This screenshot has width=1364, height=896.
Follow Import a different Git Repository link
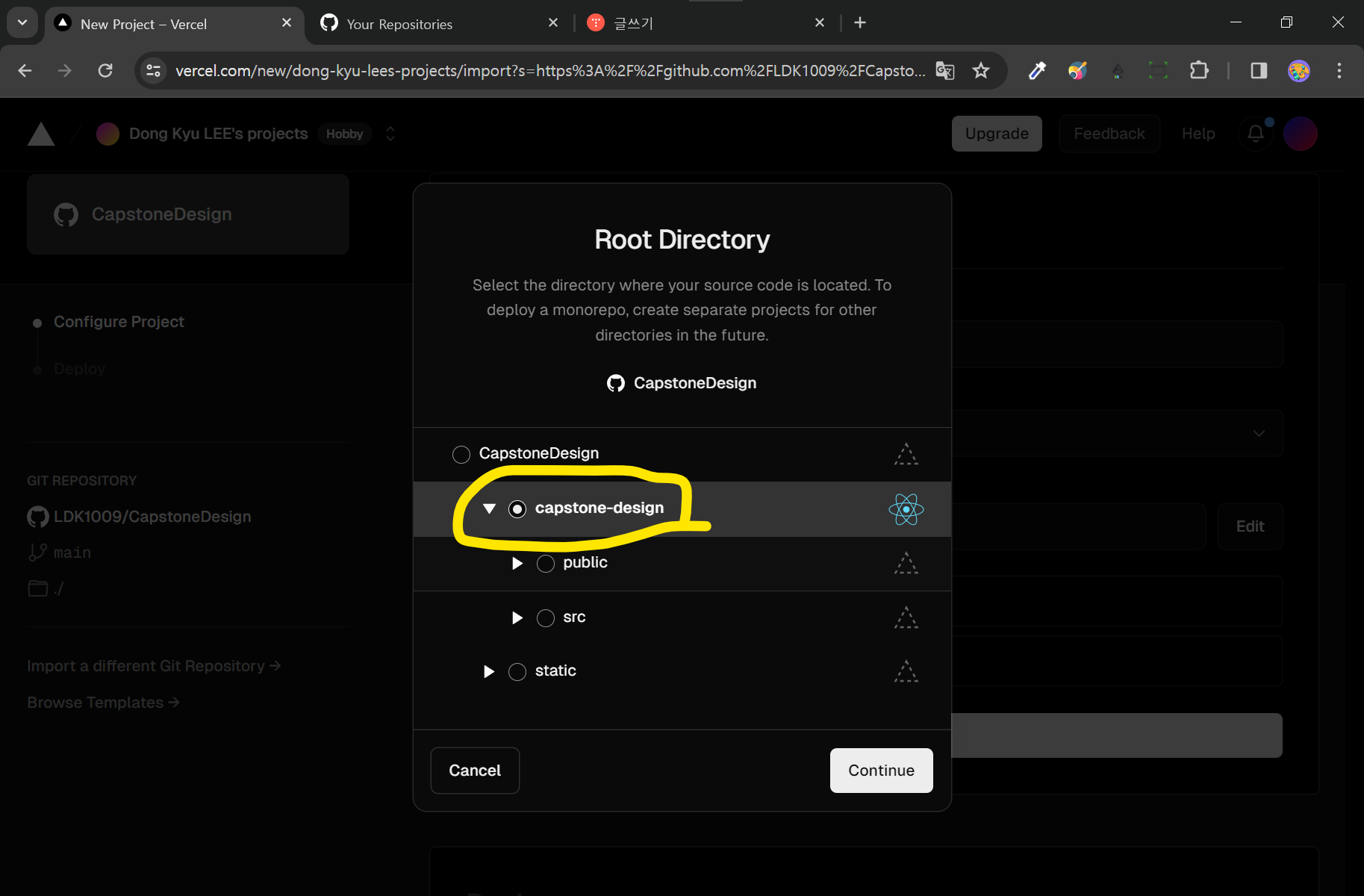[154, 666]
